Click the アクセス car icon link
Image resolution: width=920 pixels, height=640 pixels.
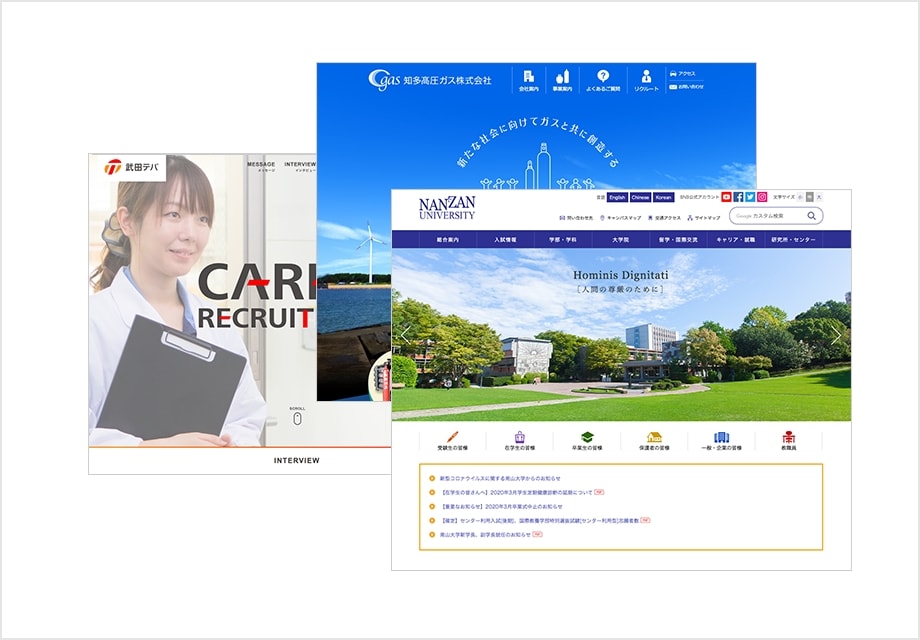pos(682,74)
